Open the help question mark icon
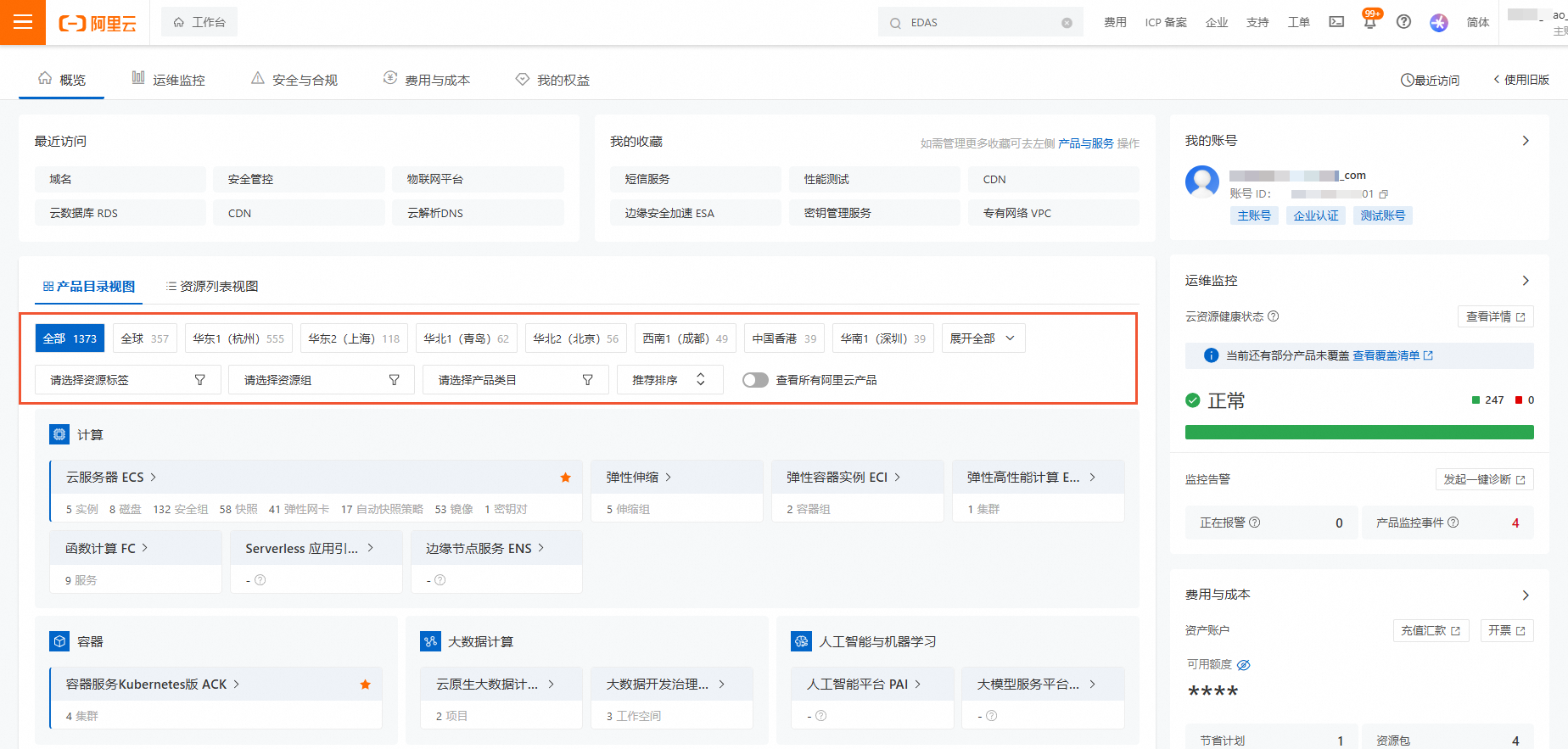The image size is (1568, 749). pos(1404,22)
